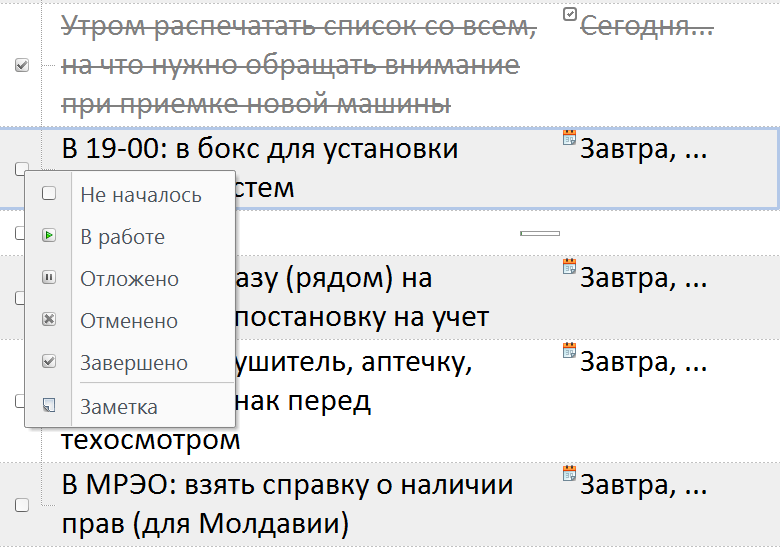Click the calendar icon of the "В 19-00" task

[570, 138]
